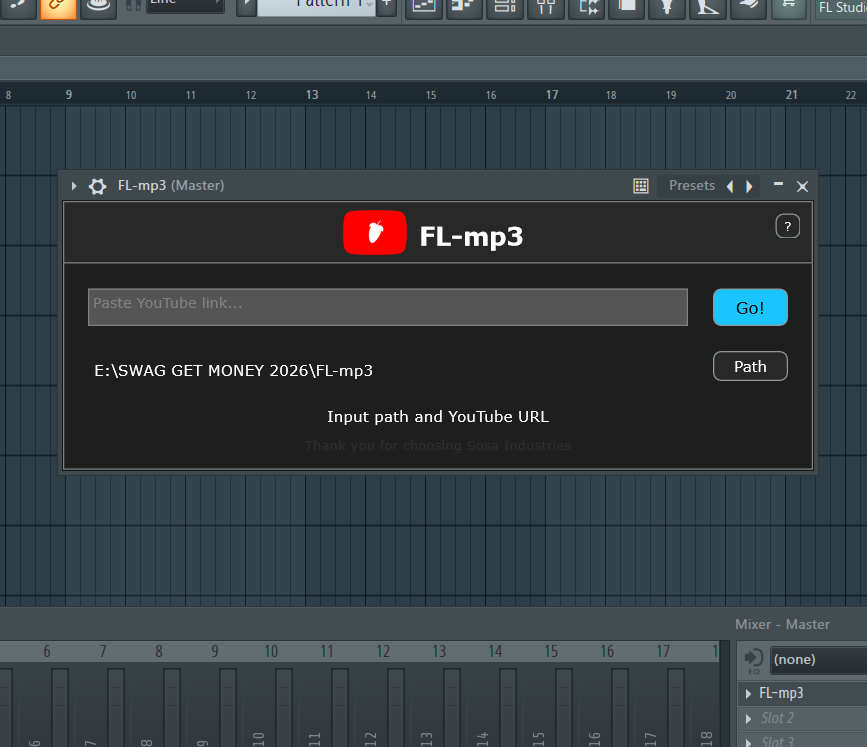Expand the Slot 2 arrow in mixer
Screen dimensions: 867x747
tap(748, 718)
